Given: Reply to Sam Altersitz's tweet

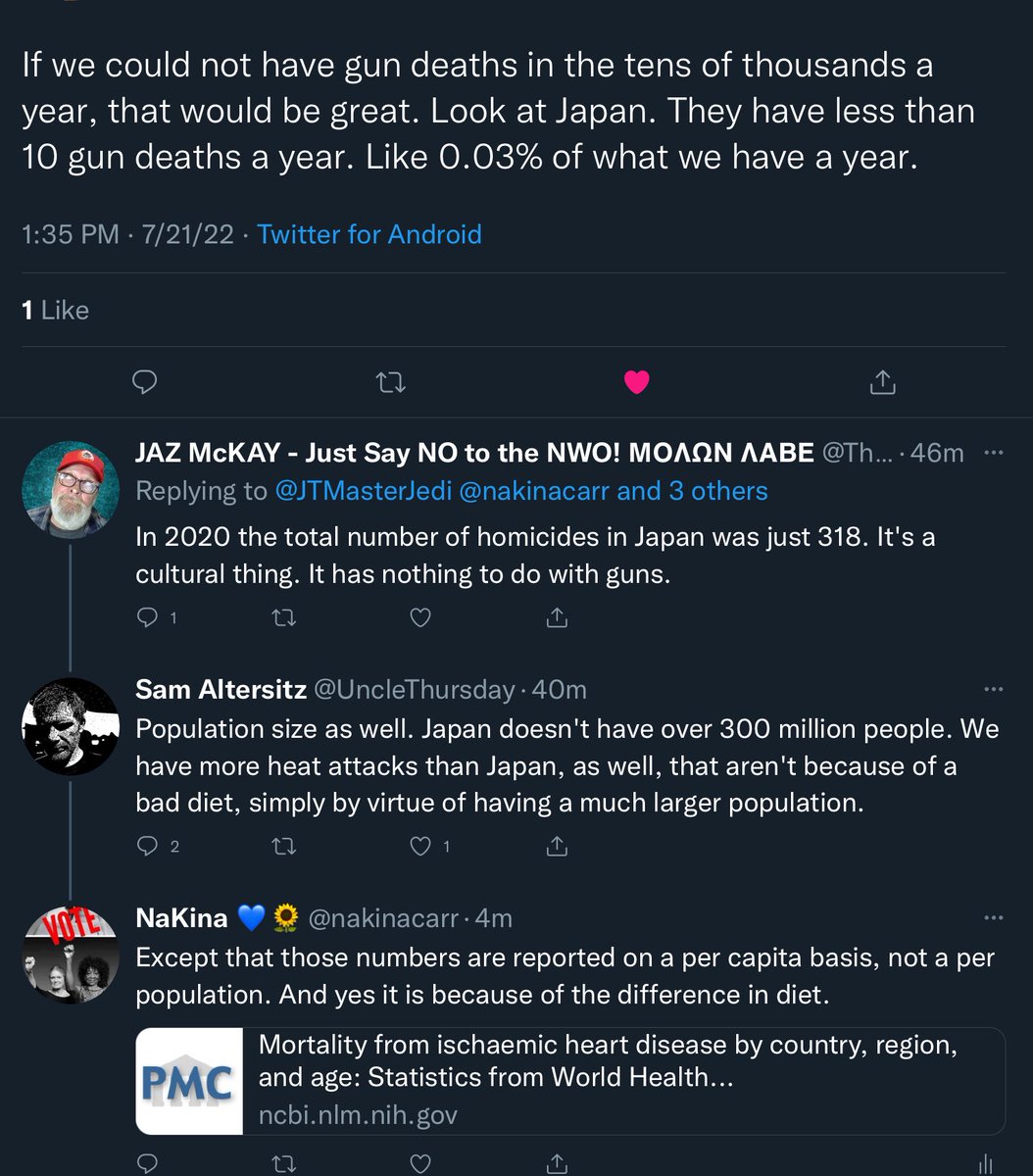Looking at the screenshot, I should pos(148,846).
